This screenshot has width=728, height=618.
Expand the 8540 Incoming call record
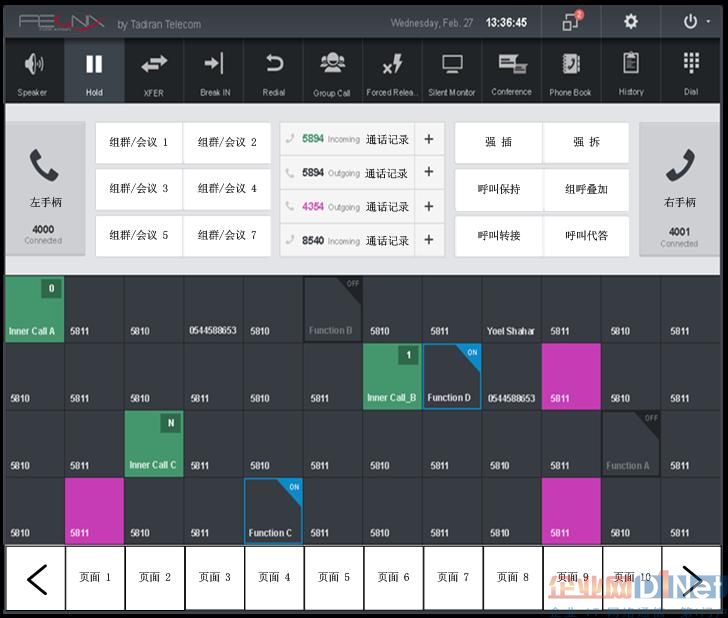pos(429,240)
